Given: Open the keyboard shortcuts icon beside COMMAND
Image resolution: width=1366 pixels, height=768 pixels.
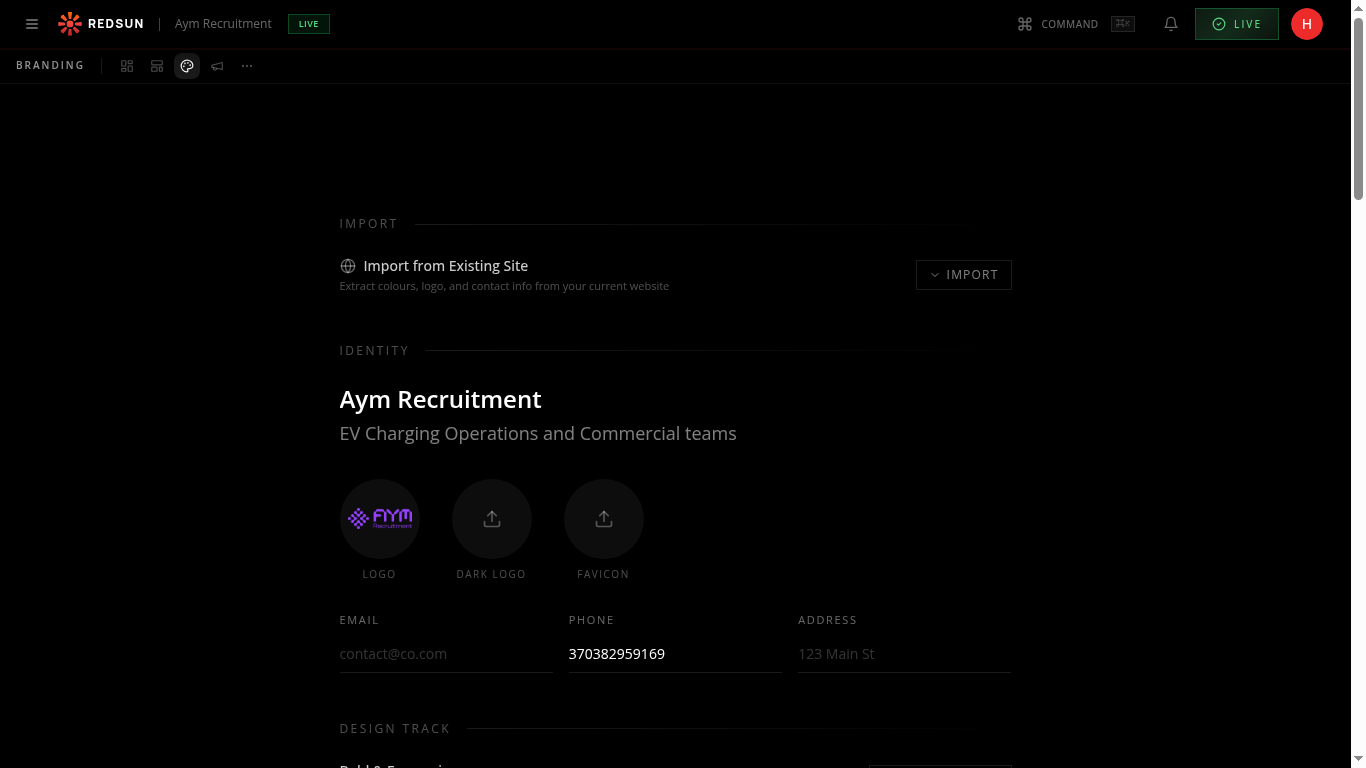Looking at the screenshot, I should (1122, 23).
